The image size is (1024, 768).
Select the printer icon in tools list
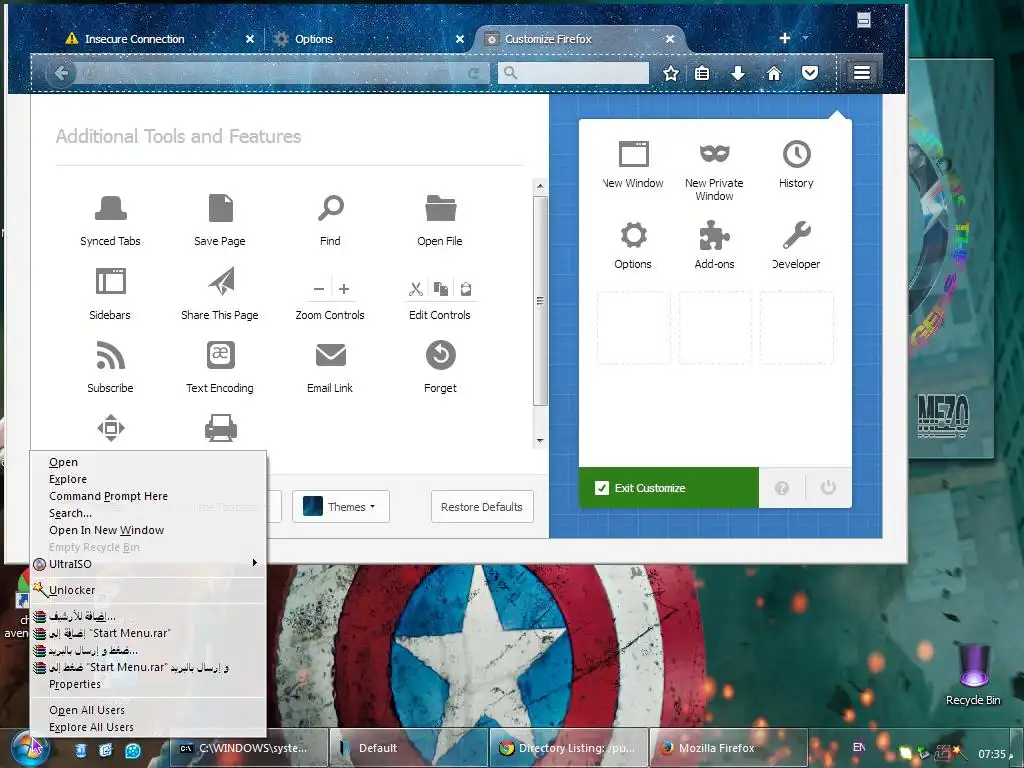coord(221,428)
